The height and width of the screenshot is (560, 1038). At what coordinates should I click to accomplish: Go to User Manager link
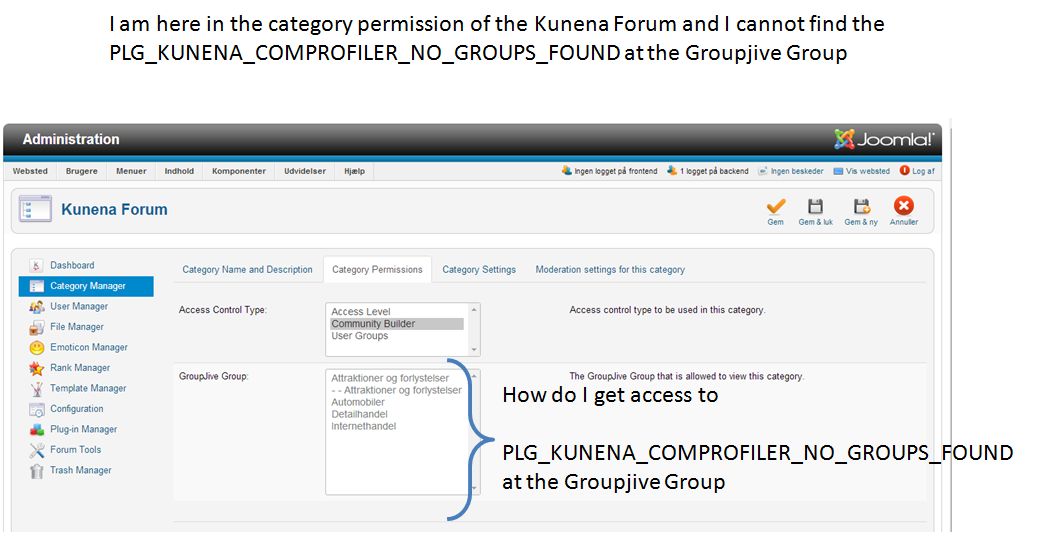coord(79,306)
